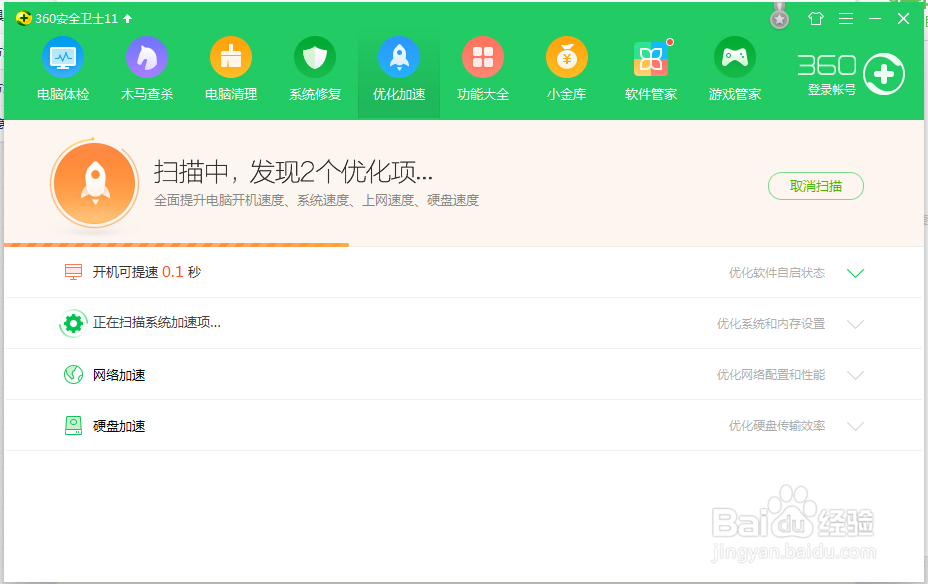
Task: Open 小金库 wallet feature
Action: click(567, 67)
